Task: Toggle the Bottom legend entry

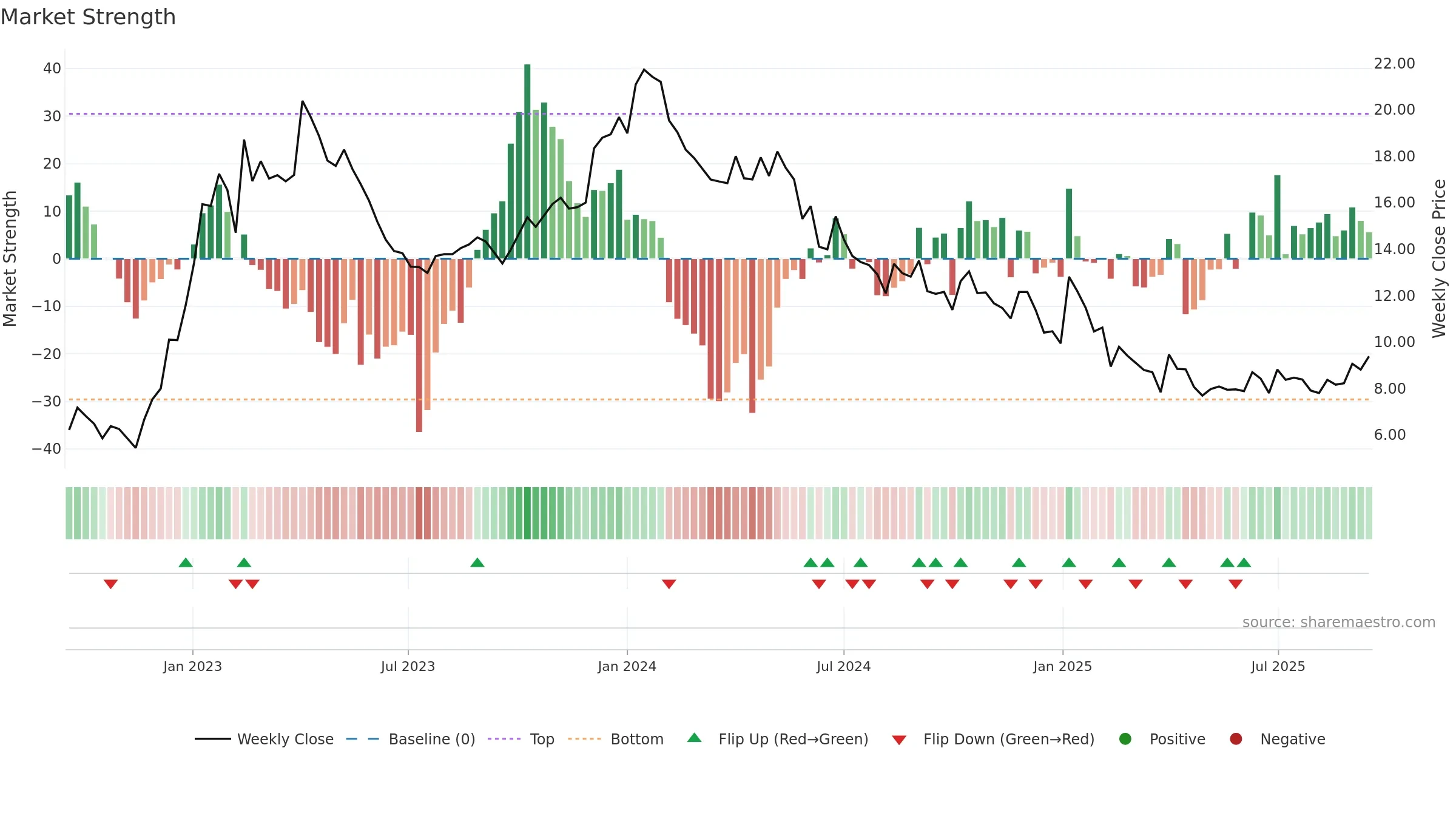Action: point(616,739)
